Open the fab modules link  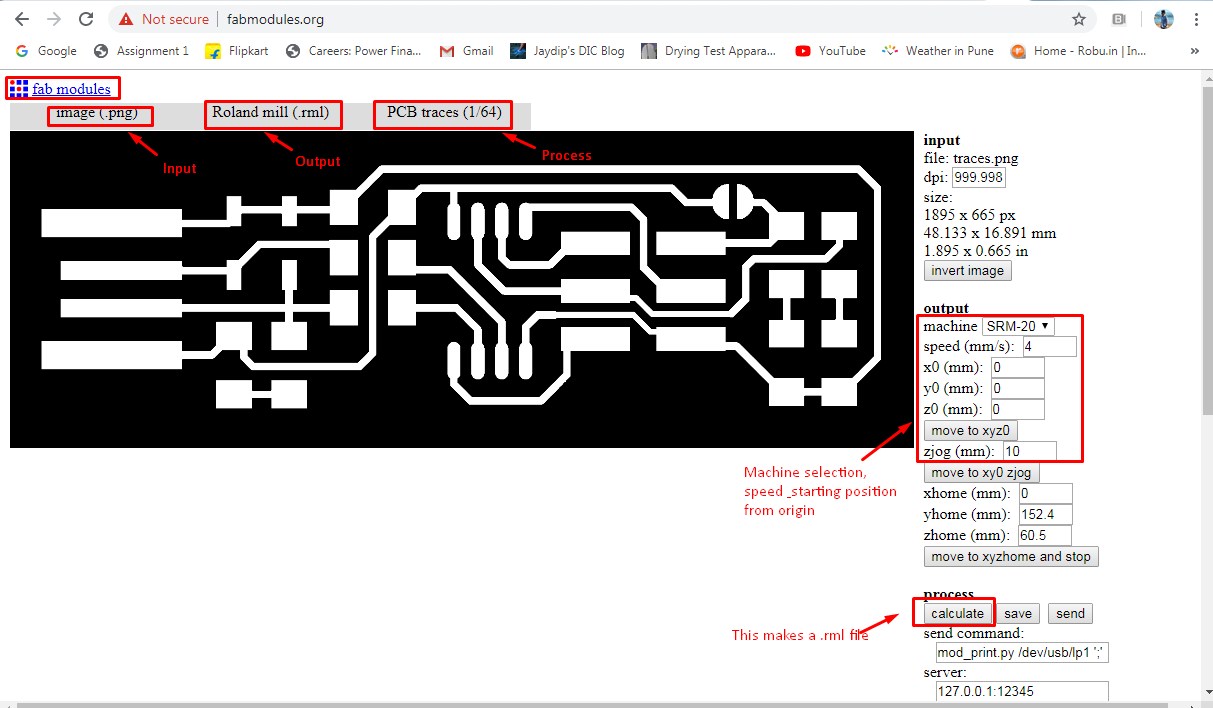point(71,89)
